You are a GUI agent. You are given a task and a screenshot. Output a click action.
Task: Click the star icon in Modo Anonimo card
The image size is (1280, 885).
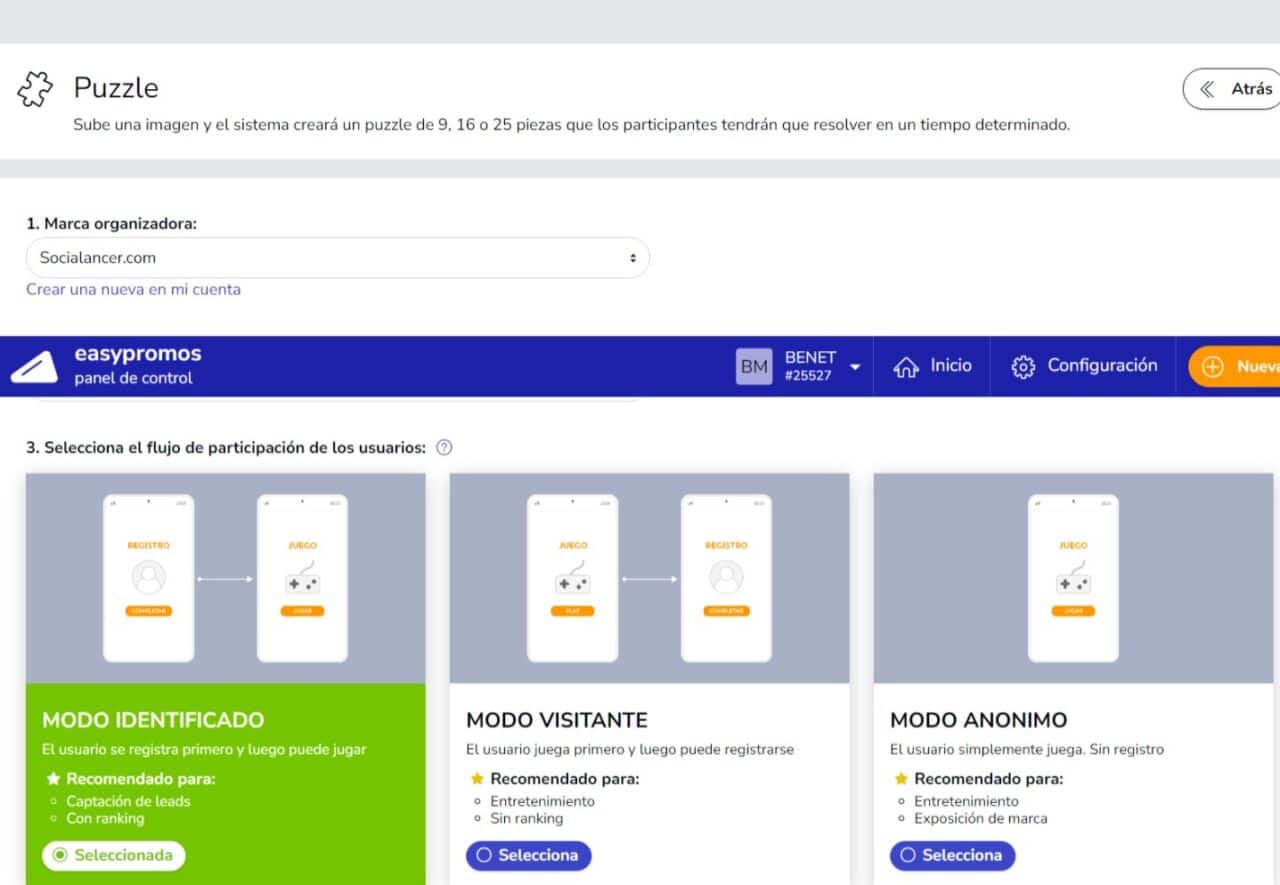(901, 779)
